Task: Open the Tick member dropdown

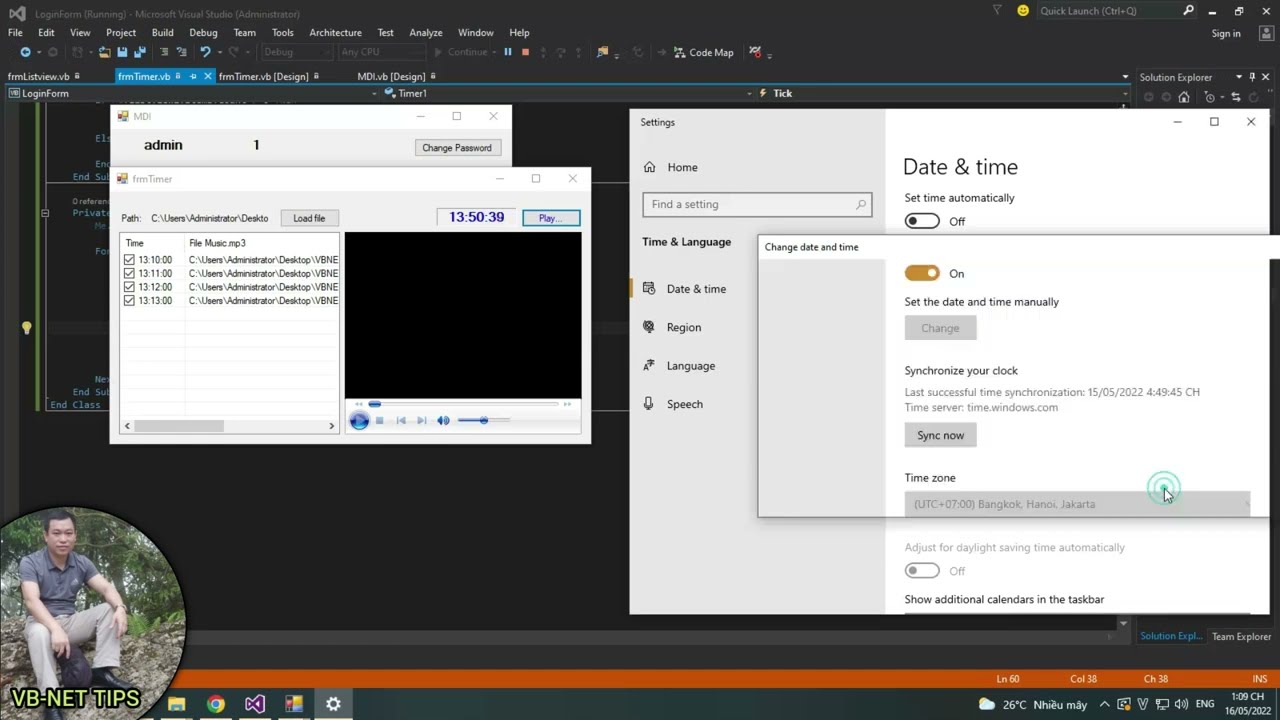Action: [943, 93]
